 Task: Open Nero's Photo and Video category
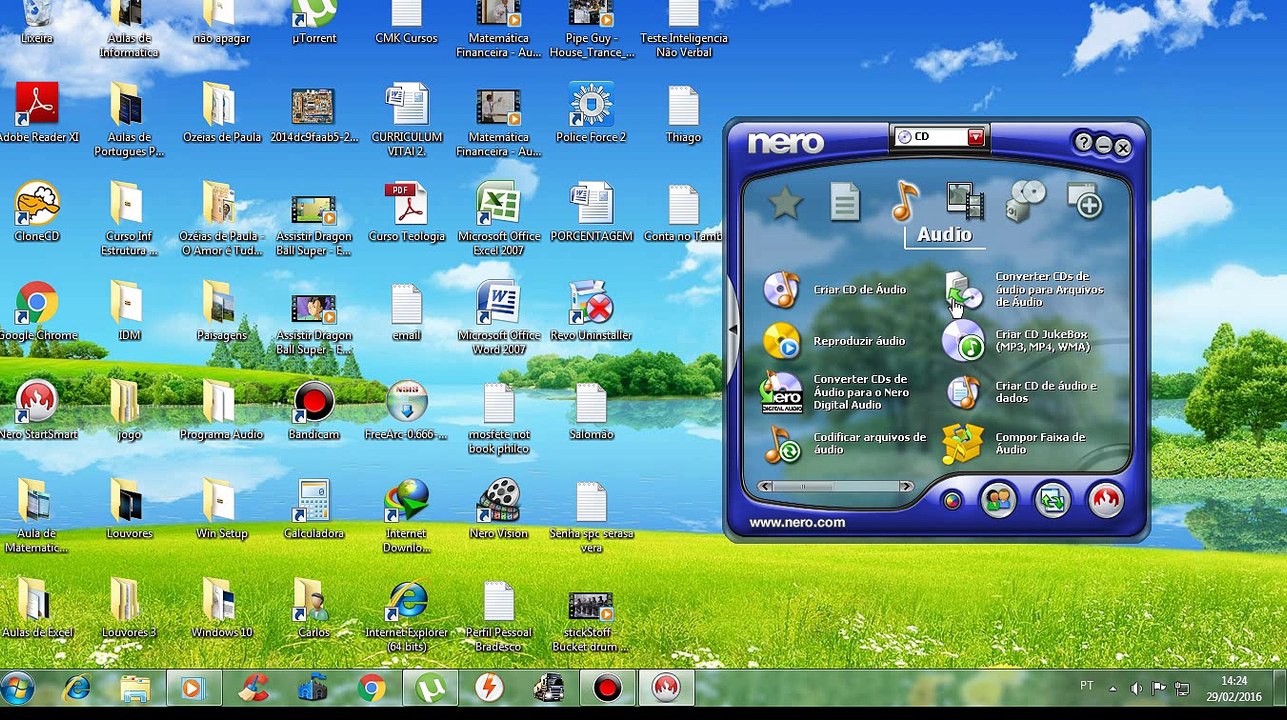coord(965,201)
